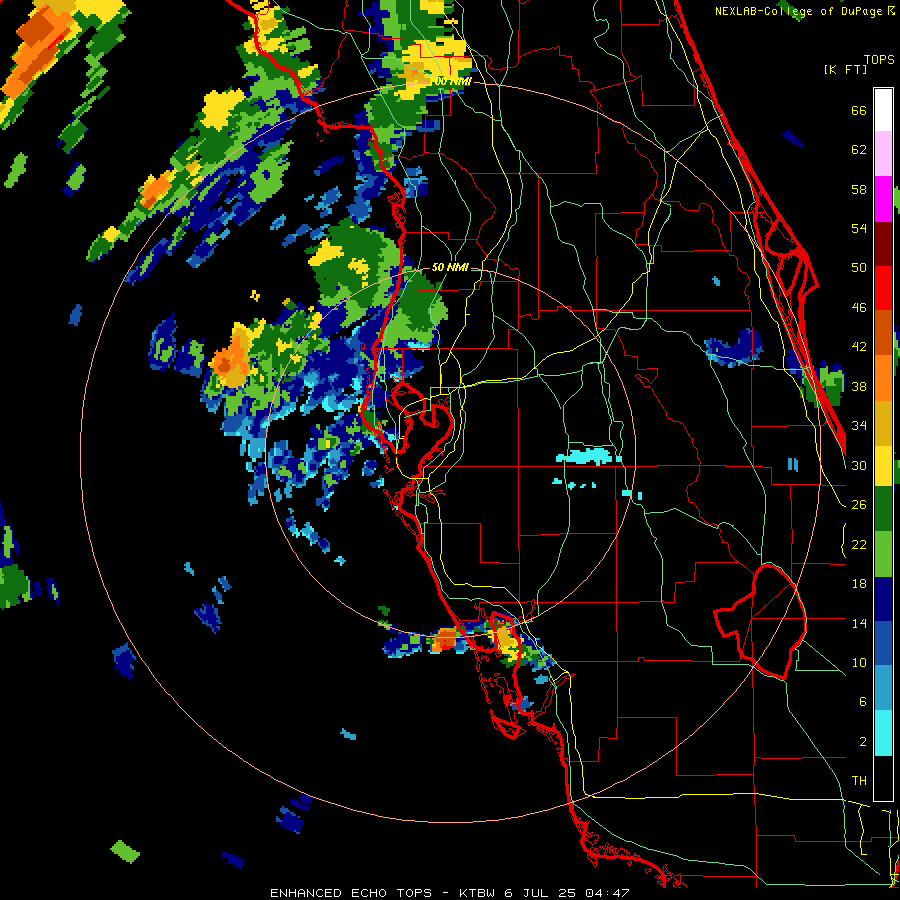Click the 50 NMI range ring label
The width and height of the screenshot is (900, 900).
pyautogui.click(x=449, y=267)
